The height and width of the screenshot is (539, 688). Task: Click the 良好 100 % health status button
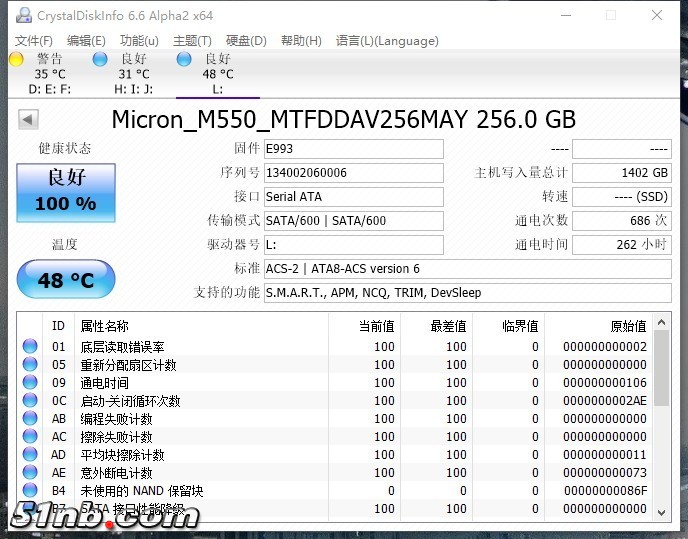66,193
